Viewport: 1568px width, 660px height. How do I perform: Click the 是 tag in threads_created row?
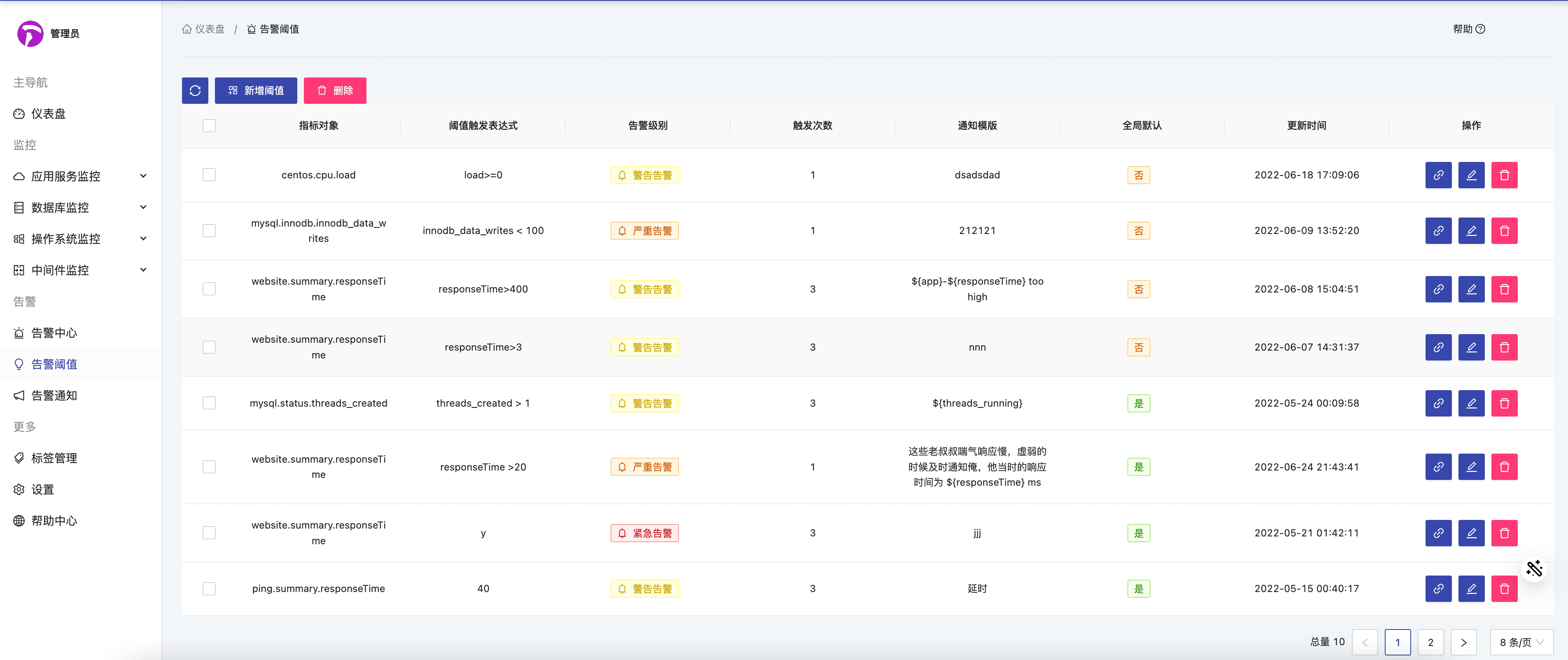tap(1138, 403)
